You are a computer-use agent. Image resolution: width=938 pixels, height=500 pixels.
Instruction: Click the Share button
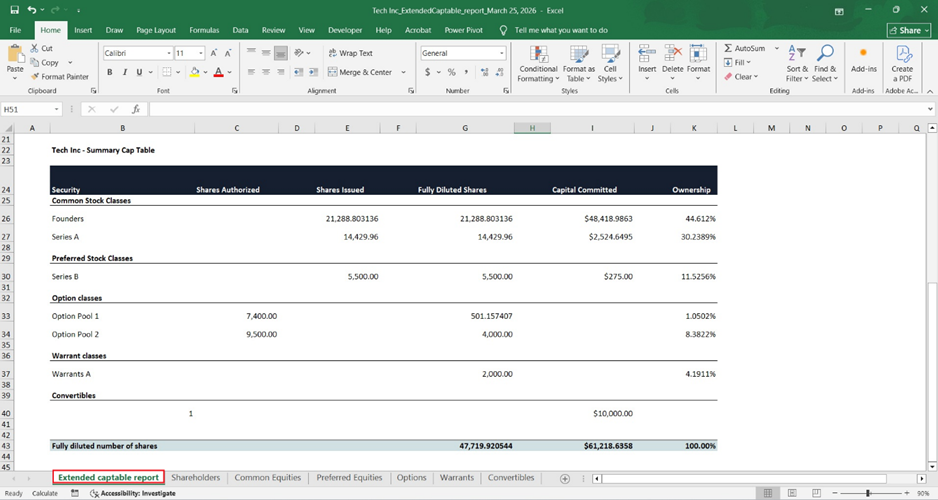pyautogui.click(x=908, y=30)
